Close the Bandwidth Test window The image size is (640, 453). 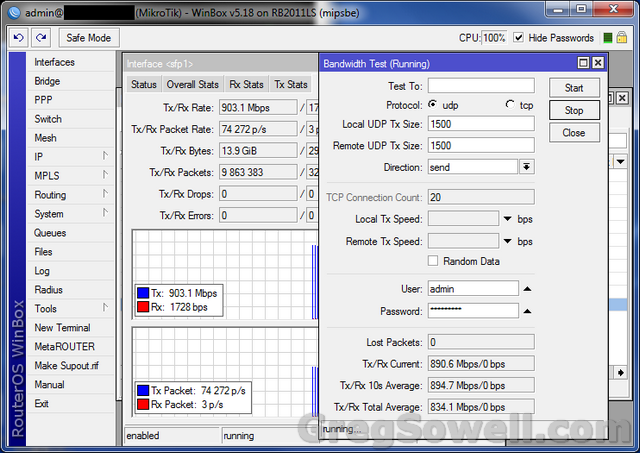(x=598, y=63)
